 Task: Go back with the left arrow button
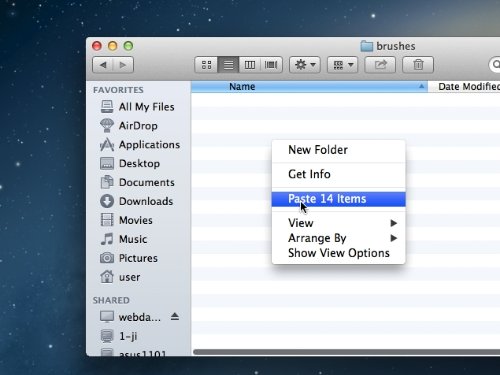tap(103, 65)
